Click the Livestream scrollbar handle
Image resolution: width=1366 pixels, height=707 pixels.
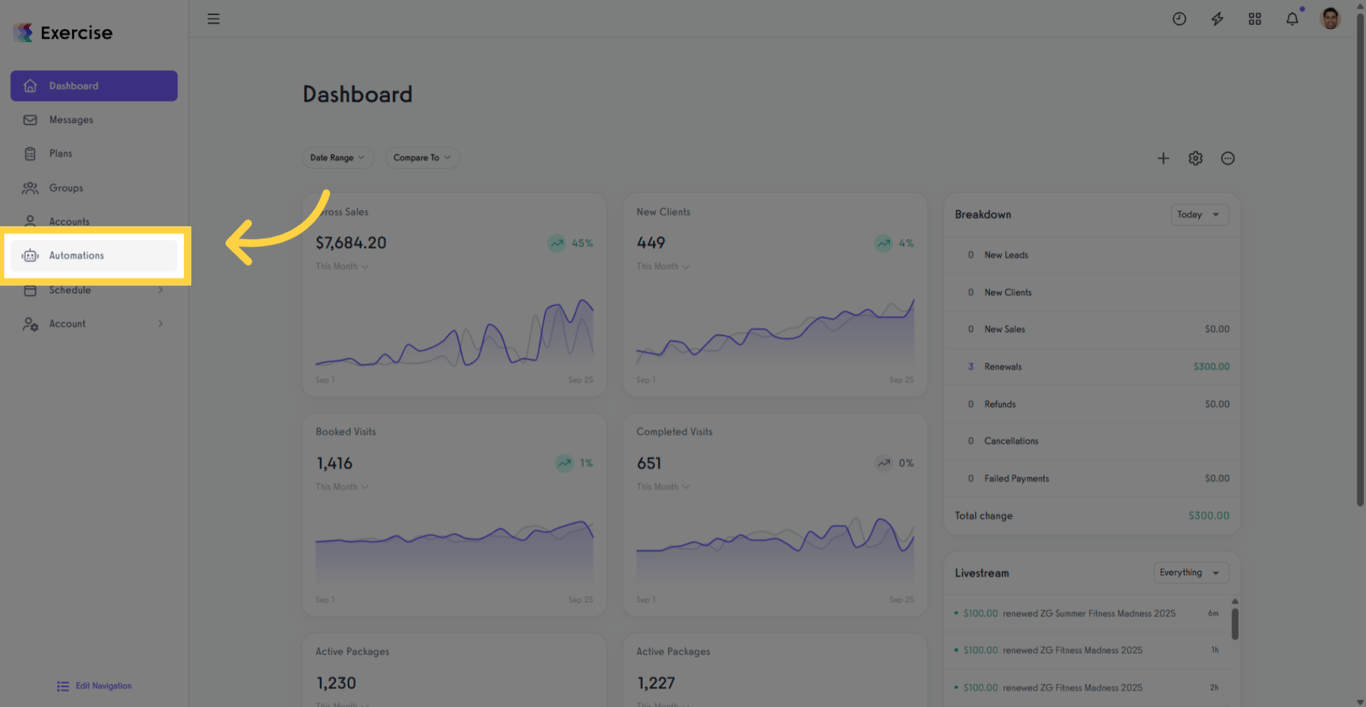[x=1235, y=622]
